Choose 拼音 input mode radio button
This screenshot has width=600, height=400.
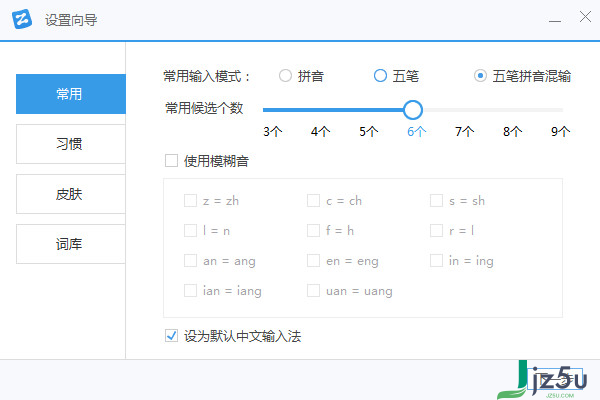285,76
